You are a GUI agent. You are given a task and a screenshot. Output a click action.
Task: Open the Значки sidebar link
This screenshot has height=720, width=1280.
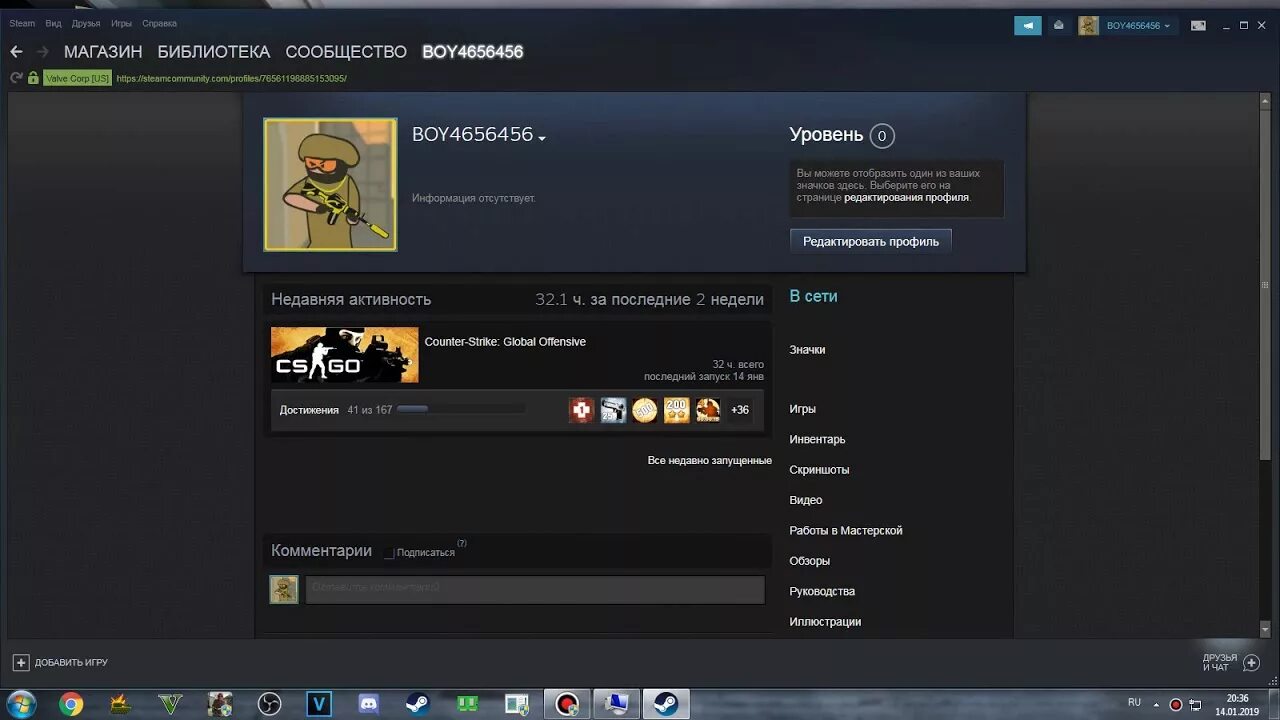click(807, 350)
